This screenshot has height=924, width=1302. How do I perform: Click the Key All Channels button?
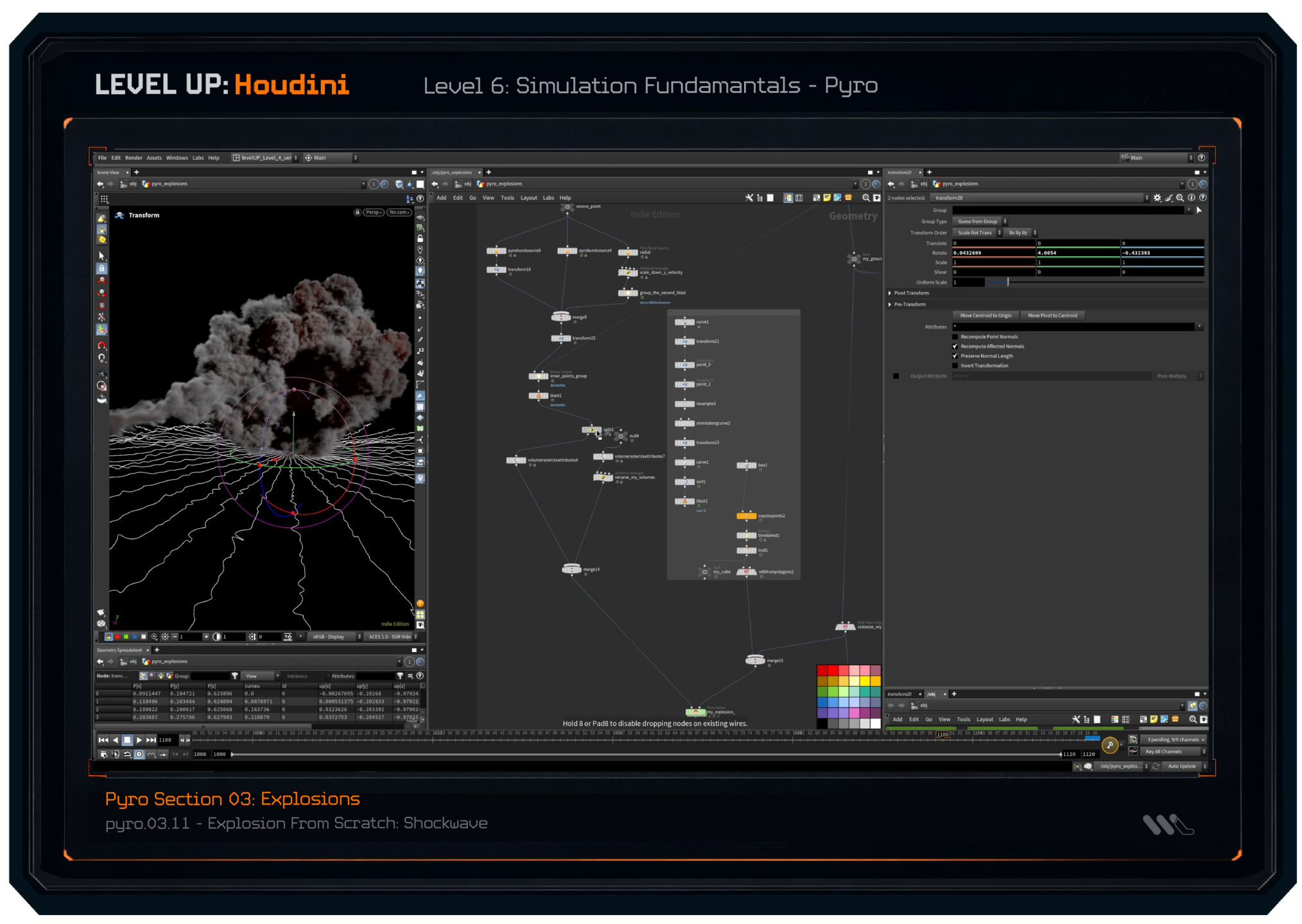[1163, 751]
